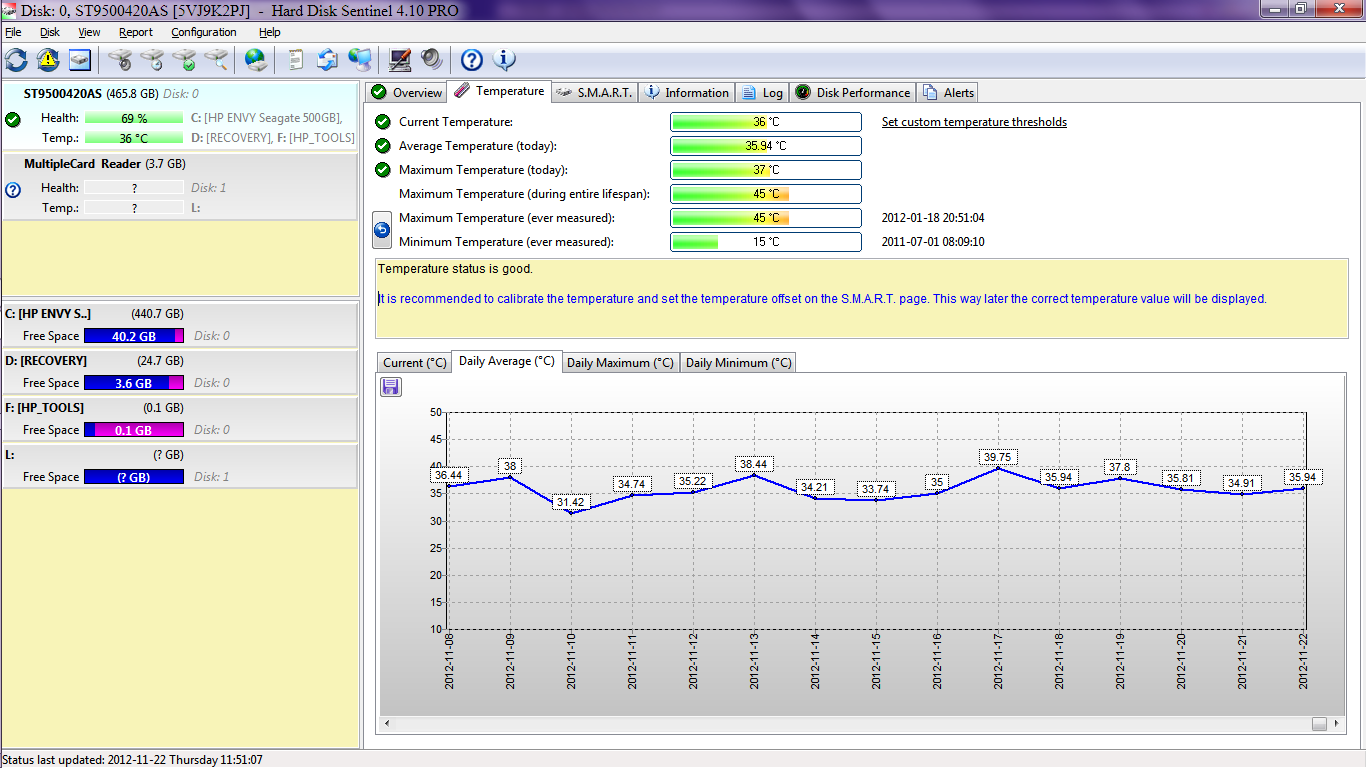
Task: Click the disk with green checkmark icon
Action: point(184,59)
